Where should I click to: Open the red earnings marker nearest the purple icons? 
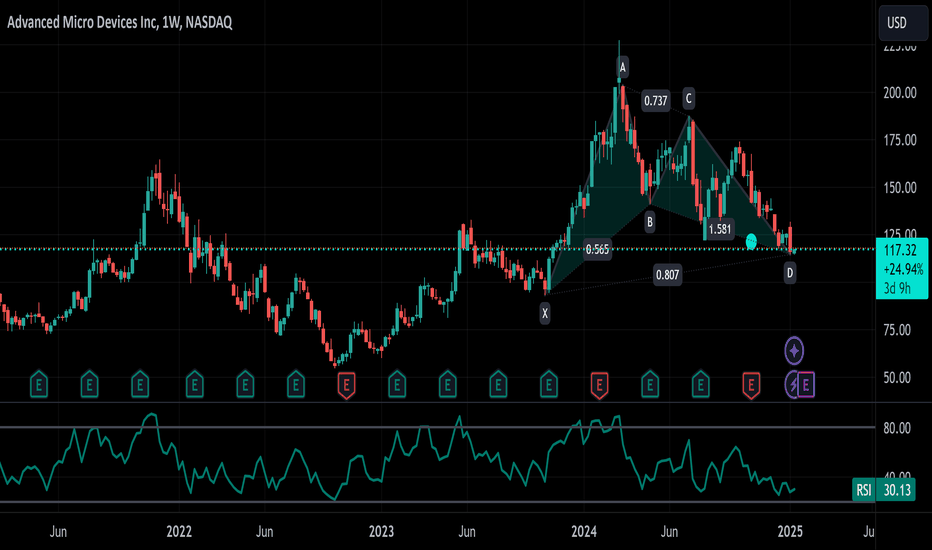[751, 385]
